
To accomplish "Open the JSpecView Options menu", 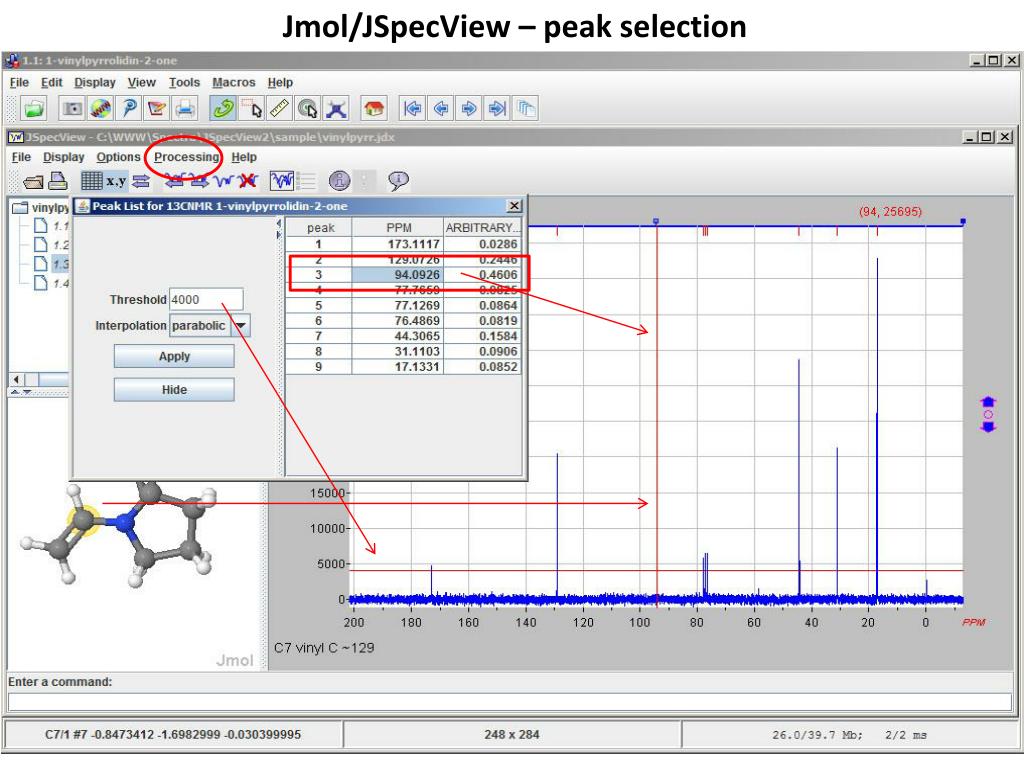I will click(x=118, y=157).
